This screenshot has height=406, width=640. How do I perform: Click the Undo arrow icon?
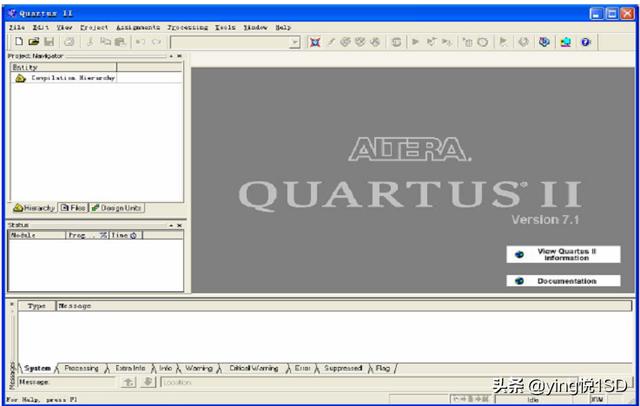pyautogui.click(x=140, y=42)
